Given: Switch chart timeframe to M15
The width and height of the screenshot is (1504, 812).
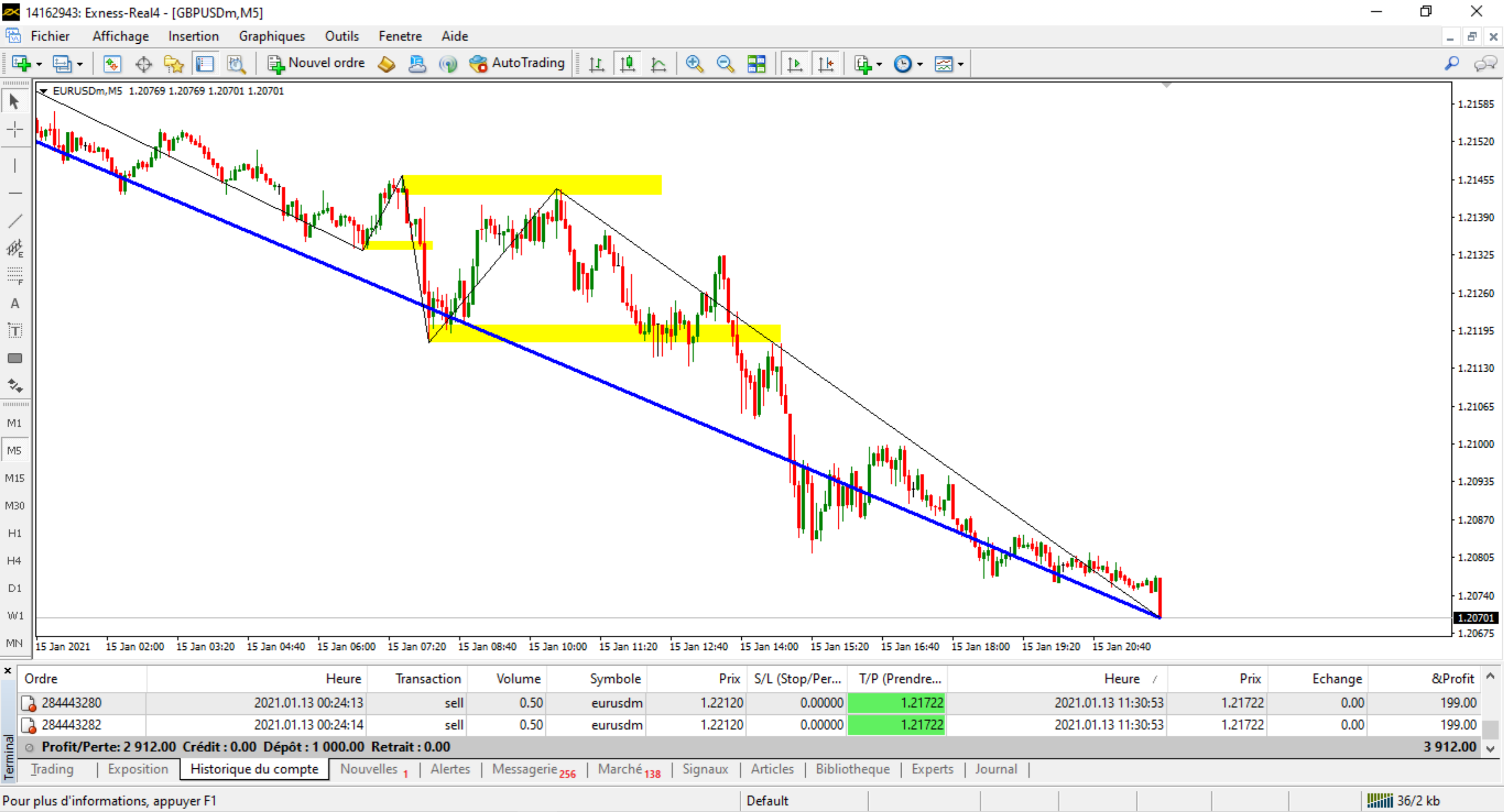Looking at the screenshot, I should point(15,478).
